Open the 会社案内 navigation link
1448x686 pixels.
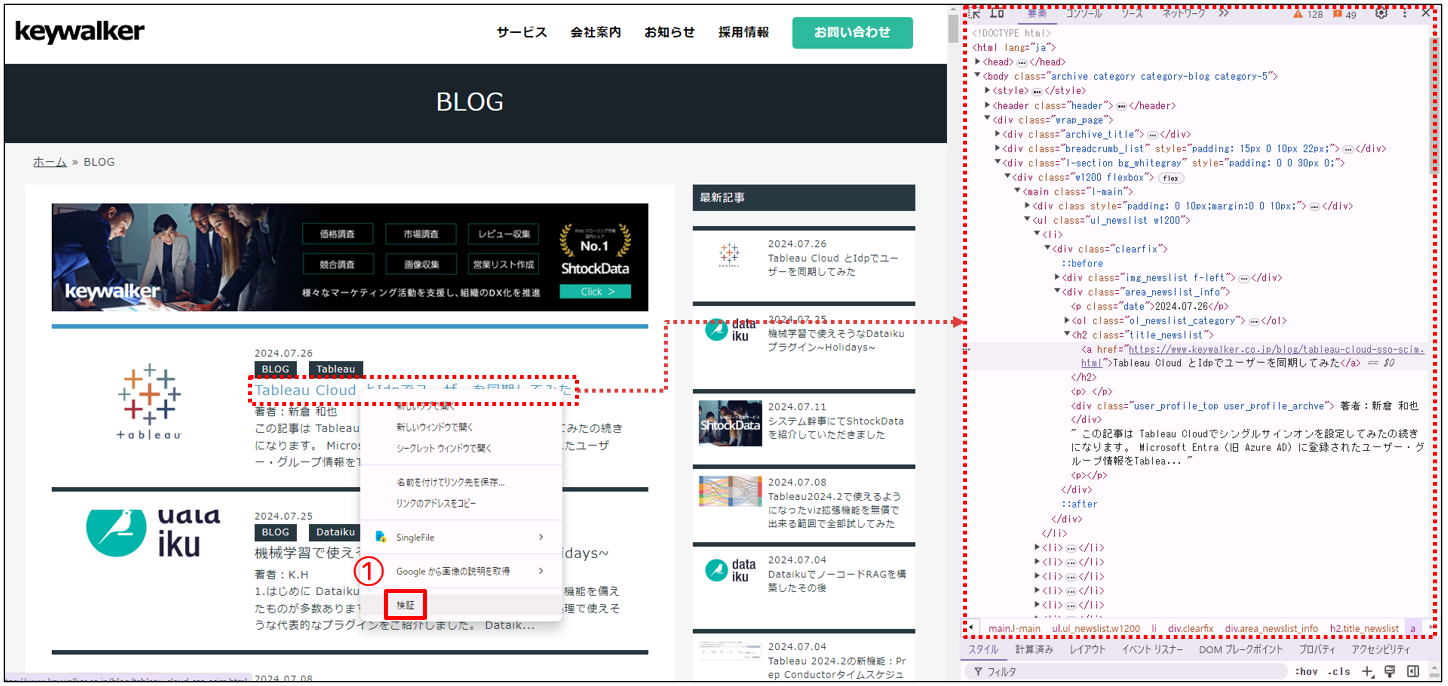pos(596,32)
